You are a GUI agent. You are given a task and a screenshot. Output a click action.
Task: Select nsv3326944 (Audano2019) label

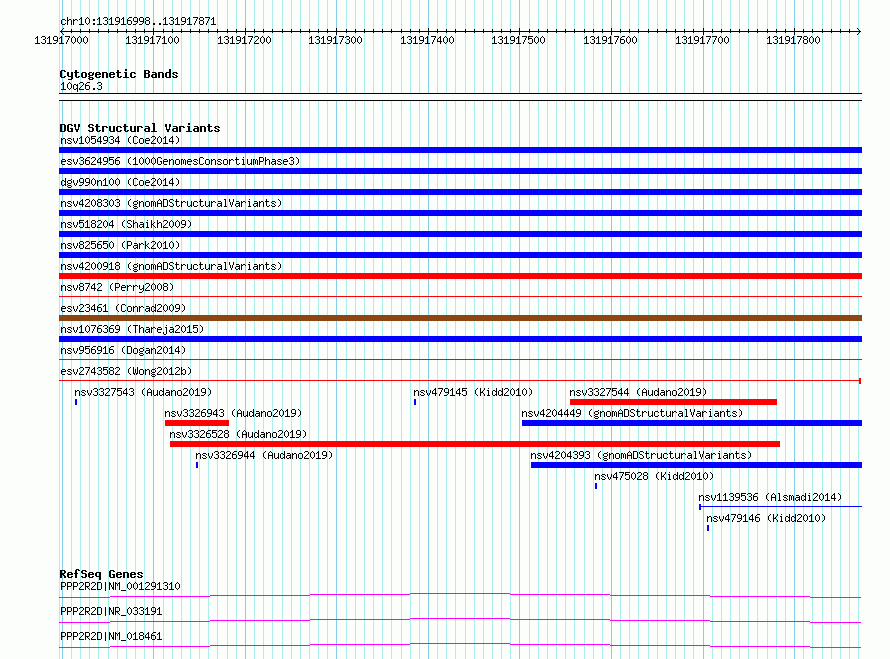pos(264,455)
